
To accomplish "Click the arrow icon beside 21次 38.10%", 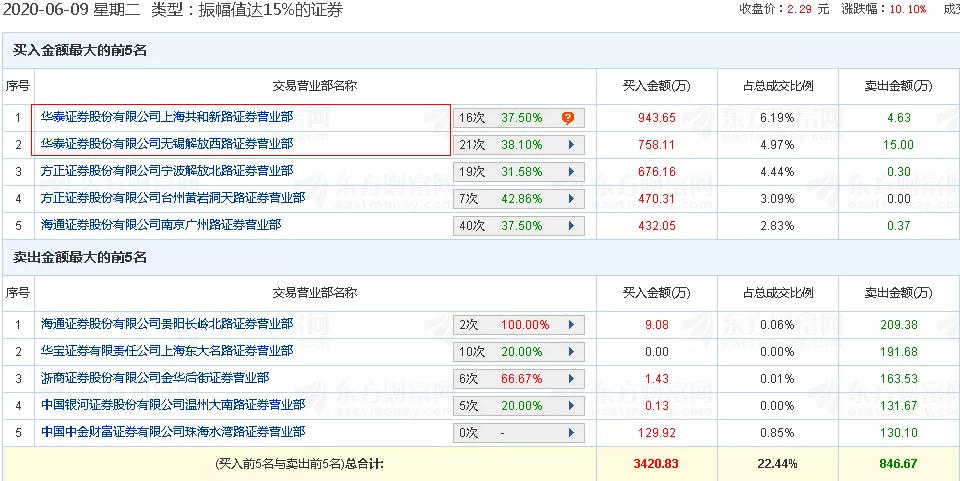I will 570,144.
